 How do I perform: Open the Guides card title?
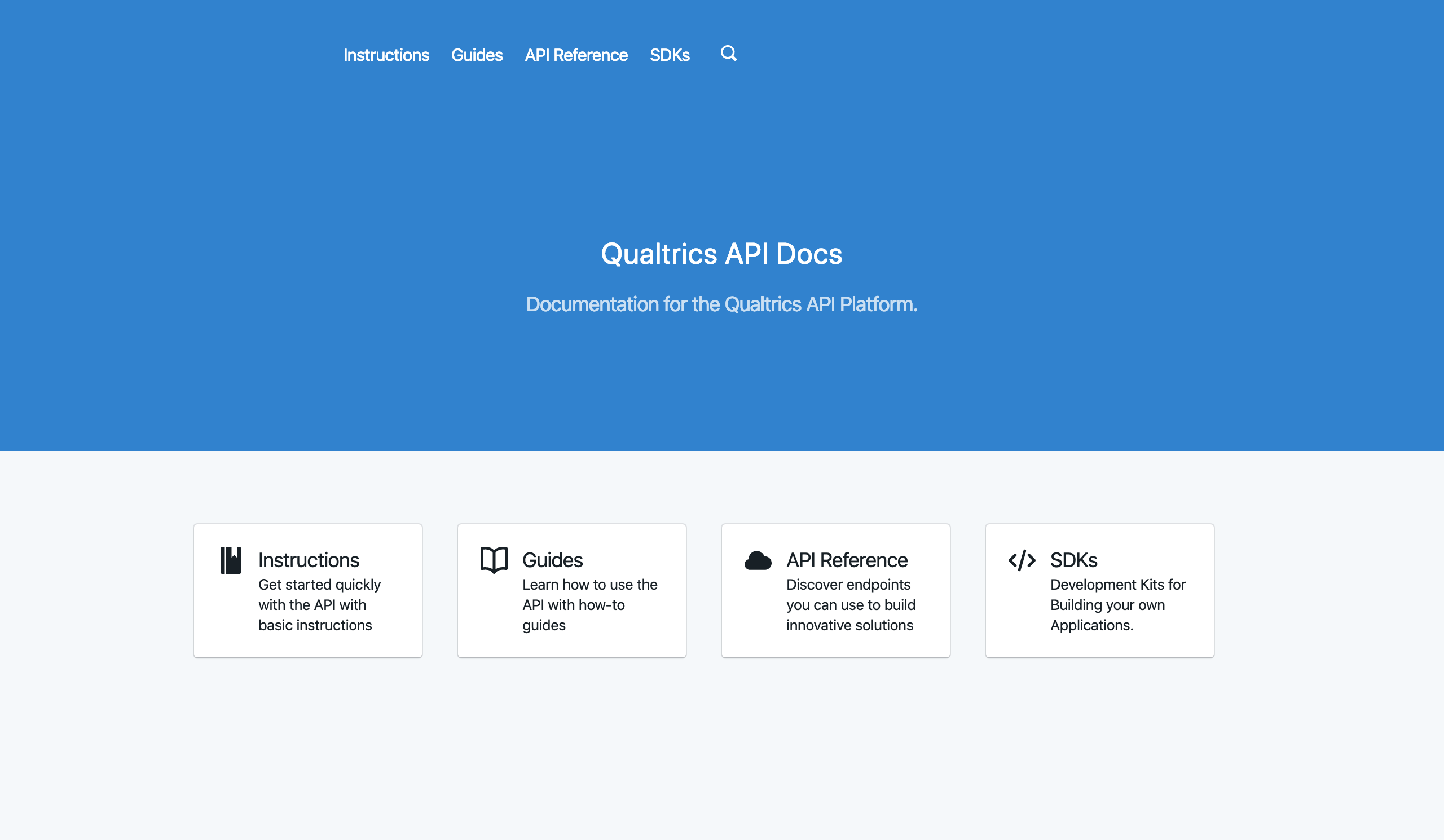tap(552, 560)
